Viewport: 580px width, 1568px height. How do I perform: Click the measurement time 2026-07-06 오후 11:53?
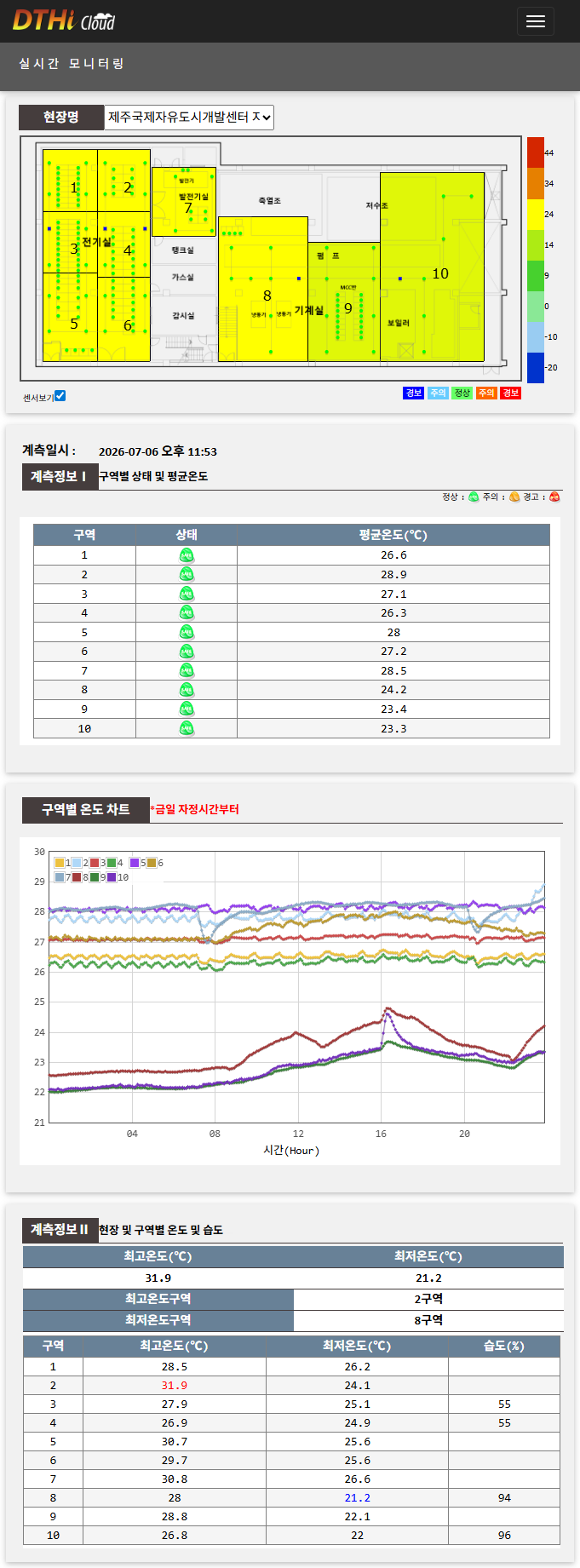point(158,451)
